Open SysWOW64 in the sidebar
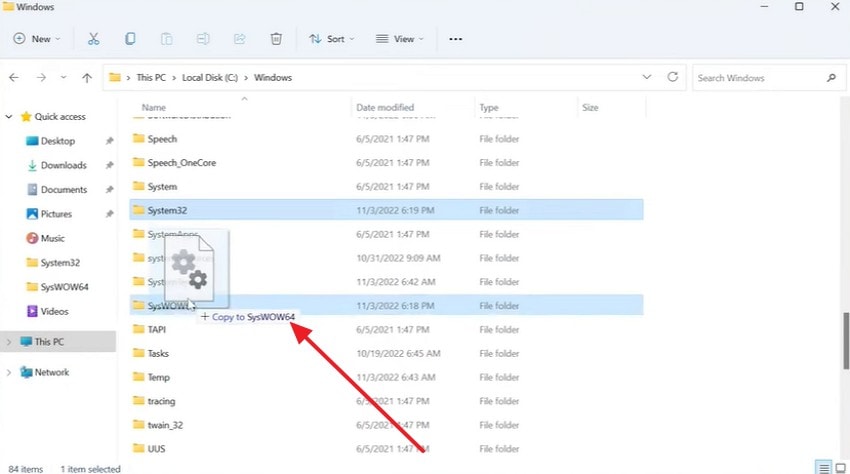Viewport: 850px width, 474px height. pos(64,287)
